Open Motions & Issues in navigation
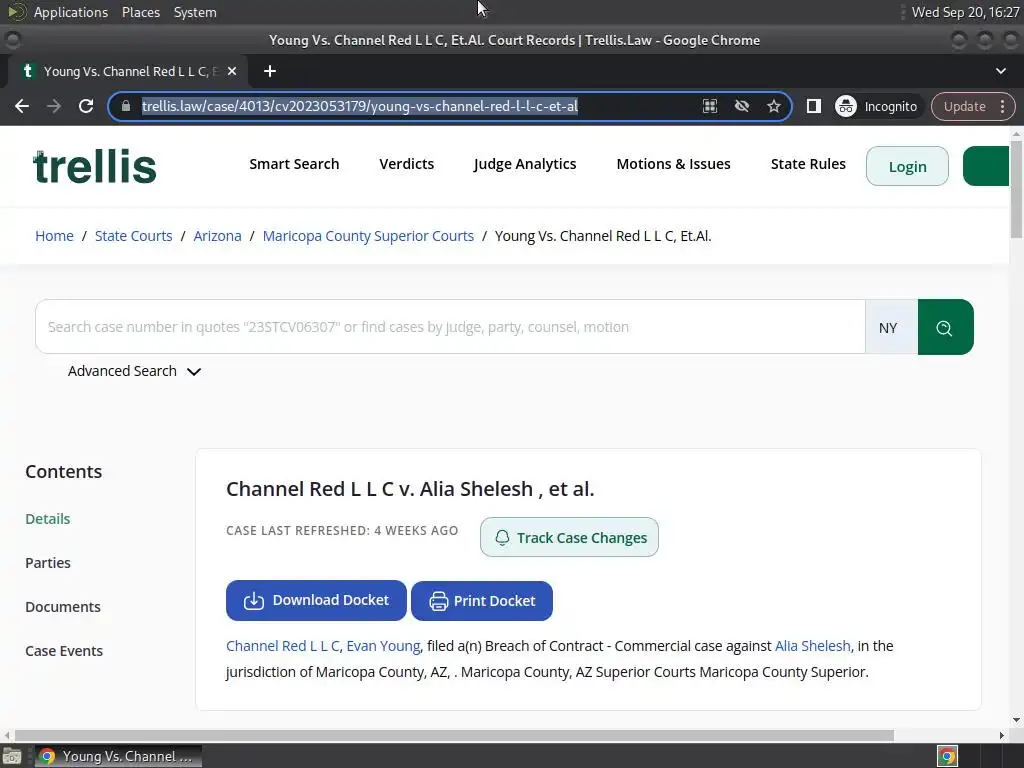 pos(673,164)
